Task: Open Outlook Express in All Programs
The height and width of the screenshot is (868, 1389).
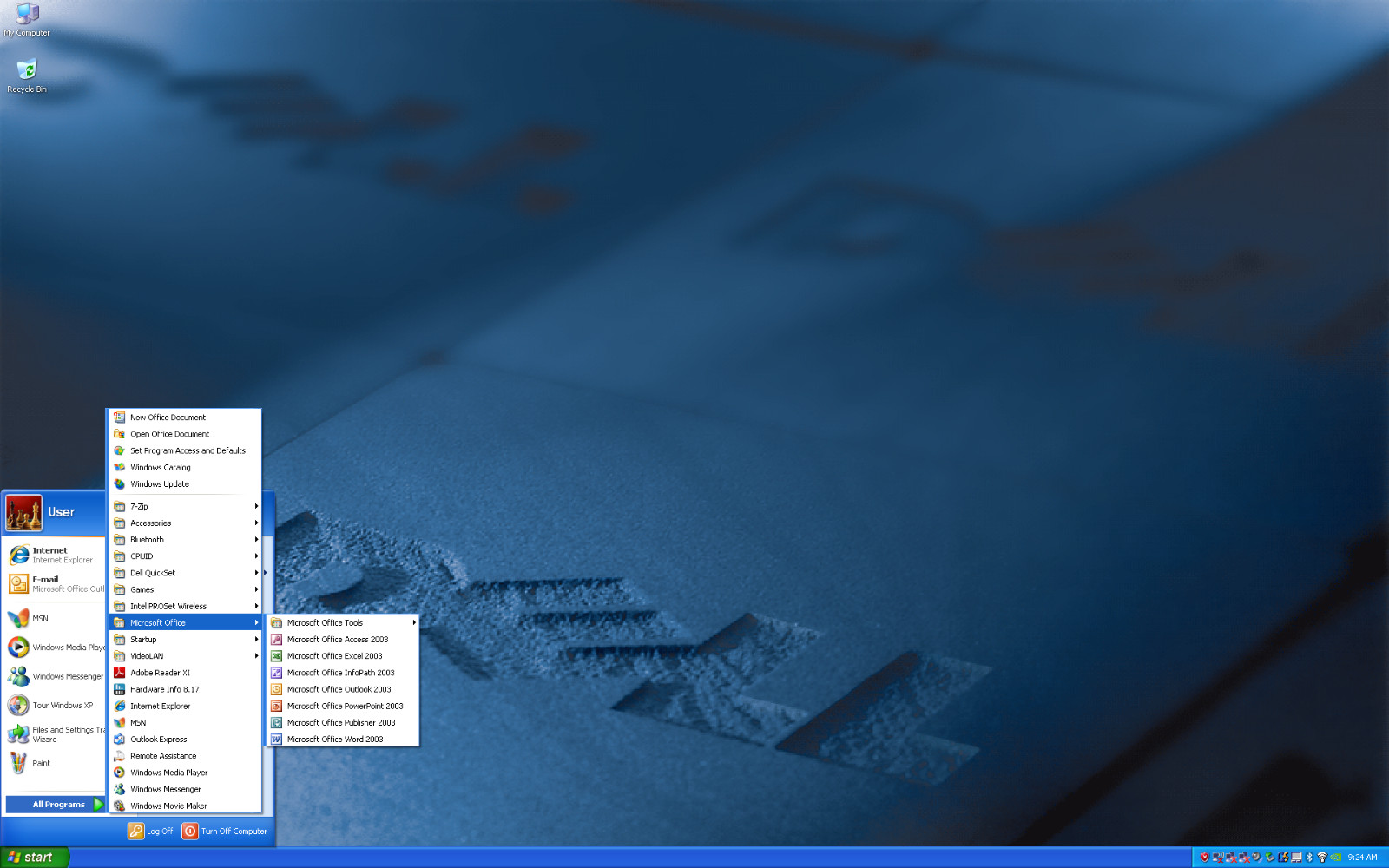Action: [186, 740]
